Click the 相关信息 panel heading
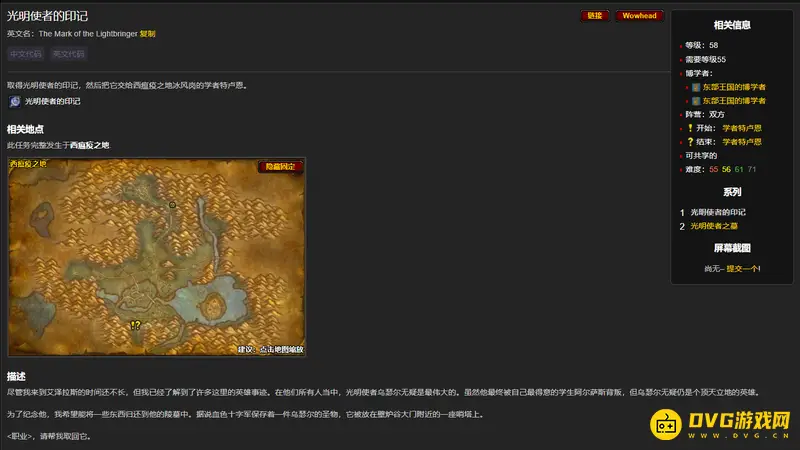 tap(732, 25)
